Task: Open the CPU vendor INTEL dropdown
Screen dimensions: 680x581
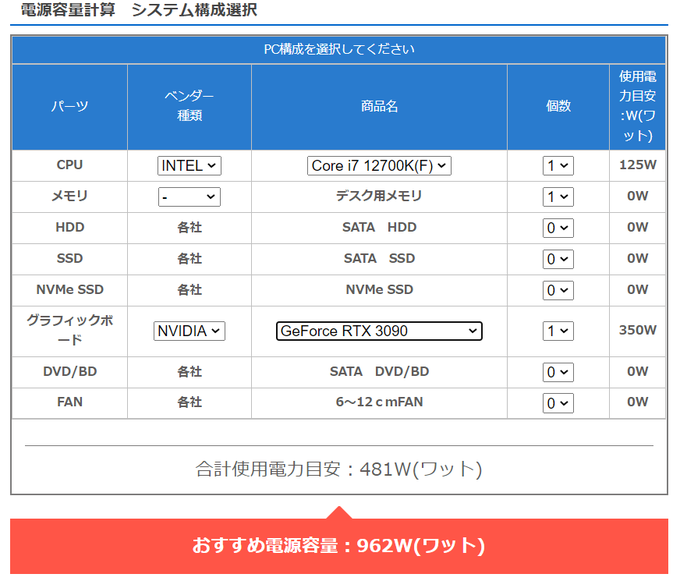Action: click(x=189, y=166)
